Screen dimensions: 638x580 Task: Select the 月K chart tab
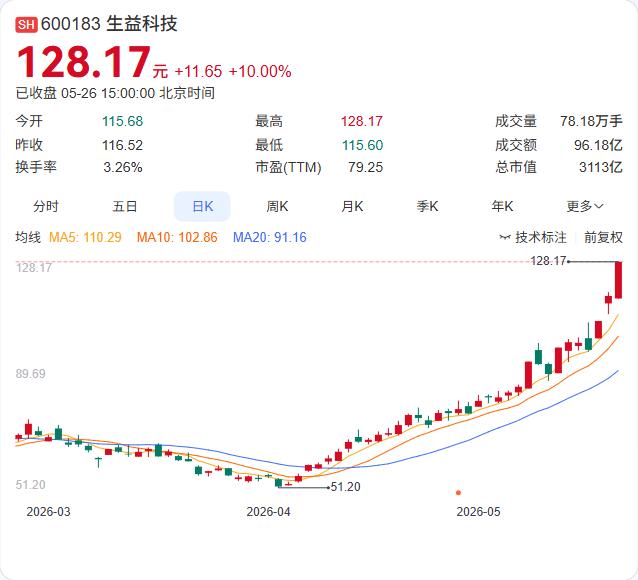point(352,206)
